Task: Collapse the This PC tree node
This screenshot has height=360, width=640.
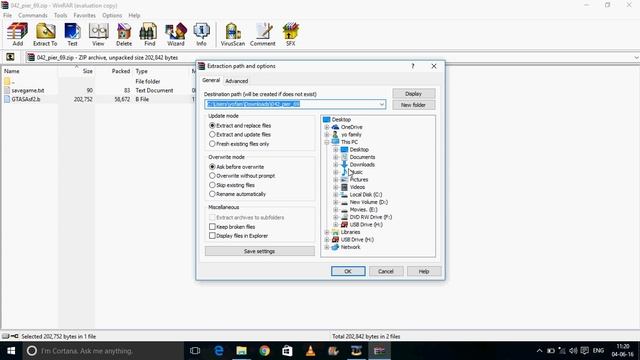Action: pyautogui.click(x=327, y=142)
